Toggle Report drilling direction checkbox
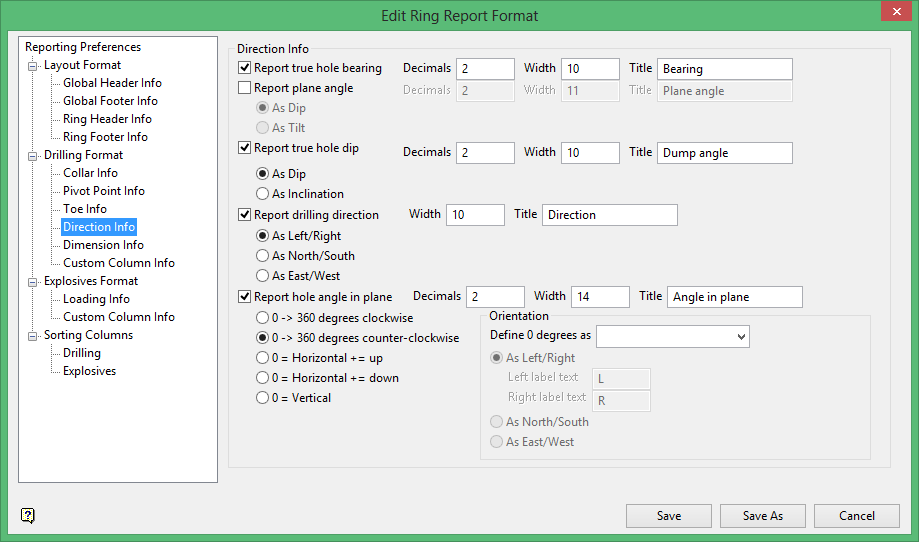The height and width of the screenshot is (542, 919). tap(245, 214)
